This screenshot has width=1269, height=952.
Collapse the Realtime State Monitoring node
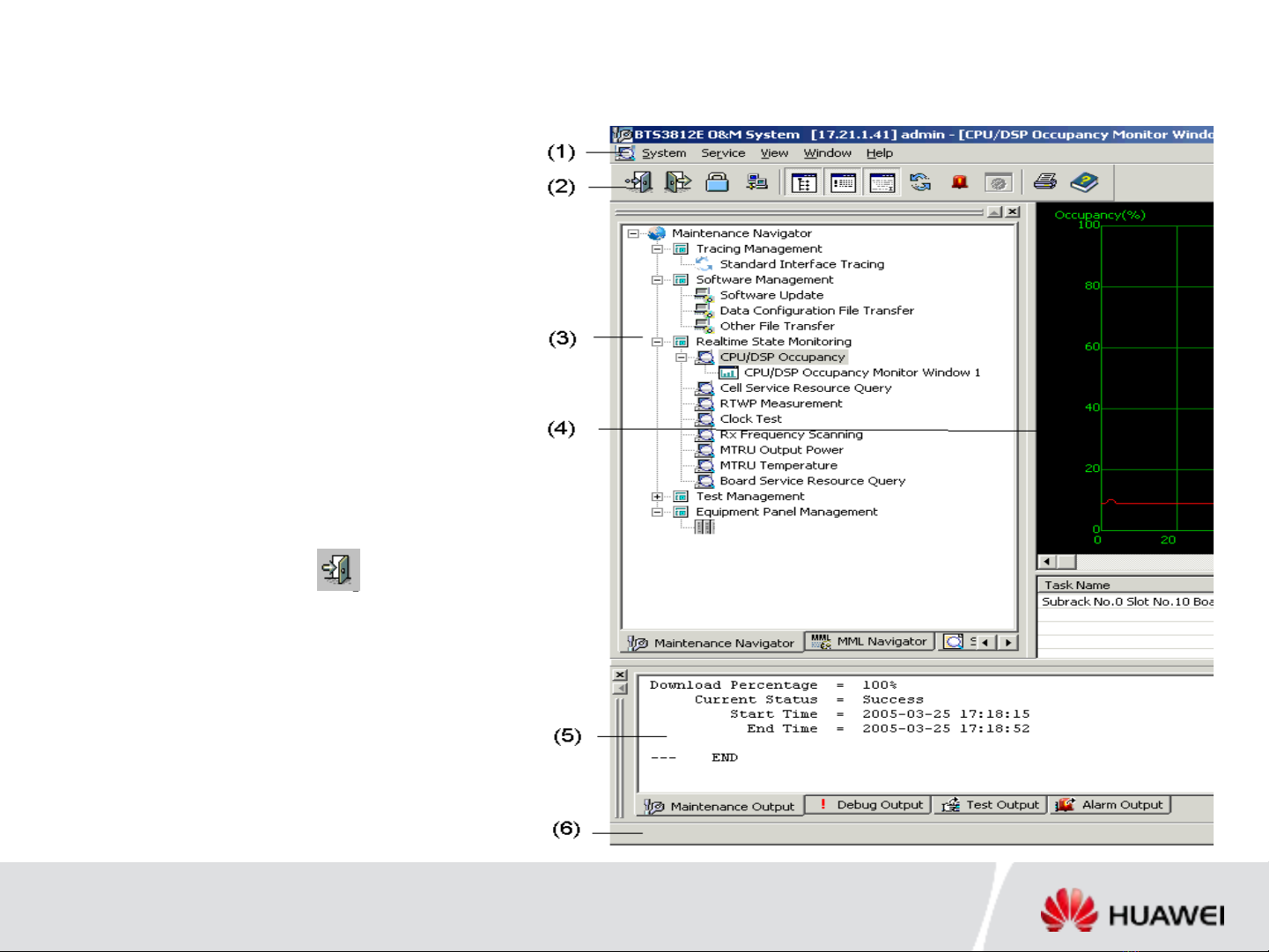coord(657,342)
